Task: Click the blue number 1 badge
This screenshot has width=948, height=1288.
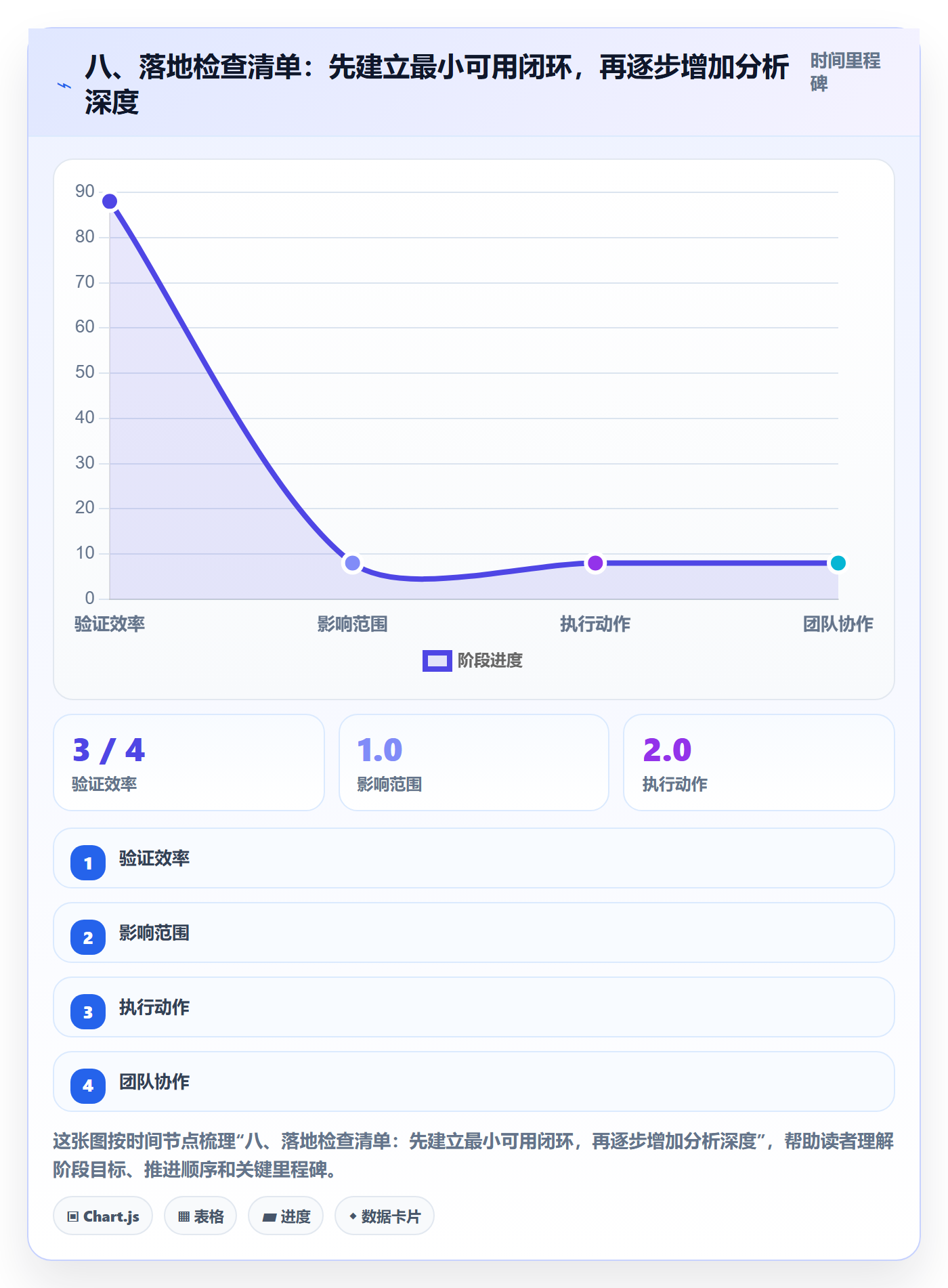Action: click(x=88, y=863)
